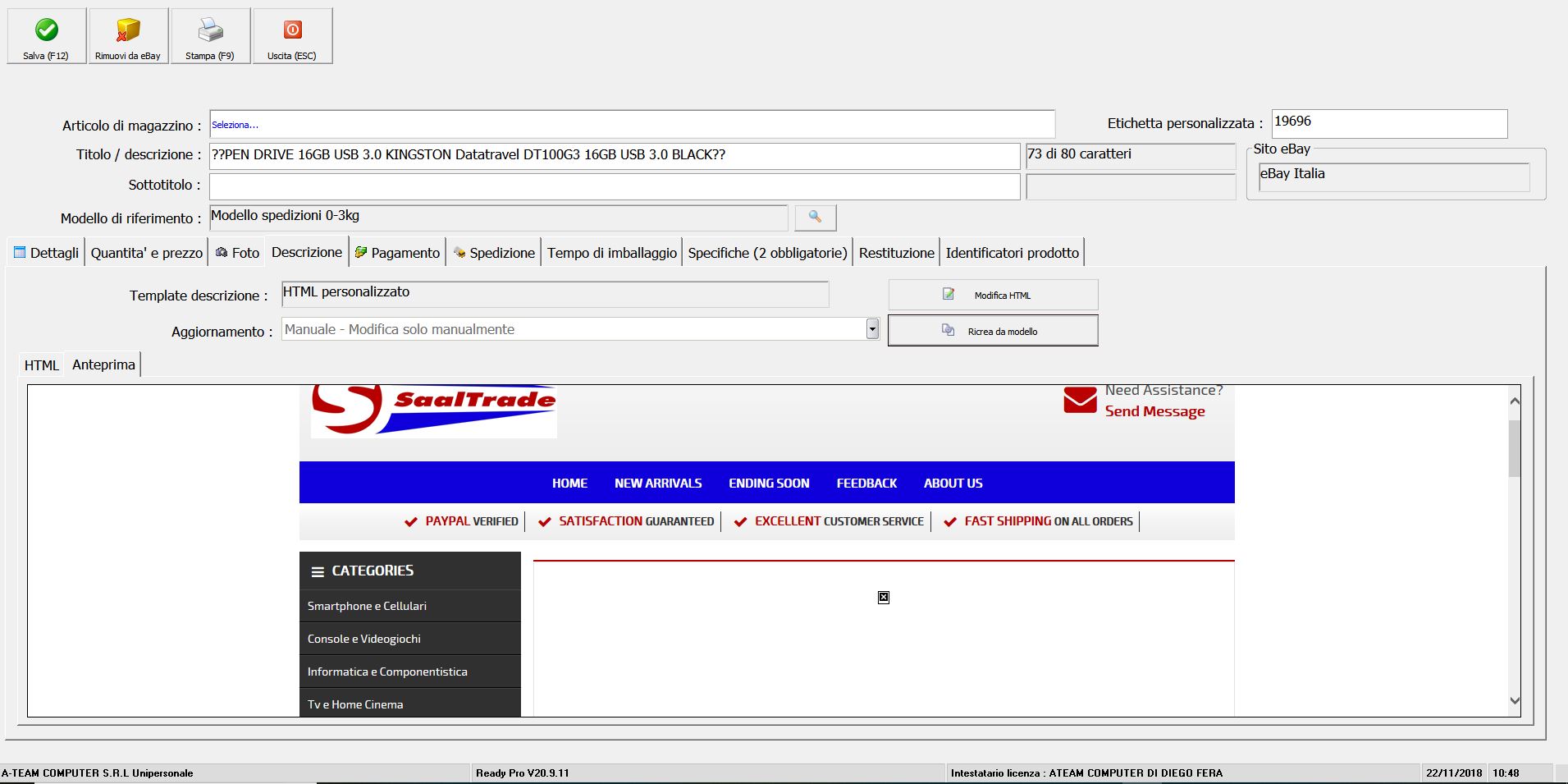Expand the Aggiornamento dropdown arrow
The height and width of the screenshot is (784, 1568).
pyautogui.click(x=872, y=329)
